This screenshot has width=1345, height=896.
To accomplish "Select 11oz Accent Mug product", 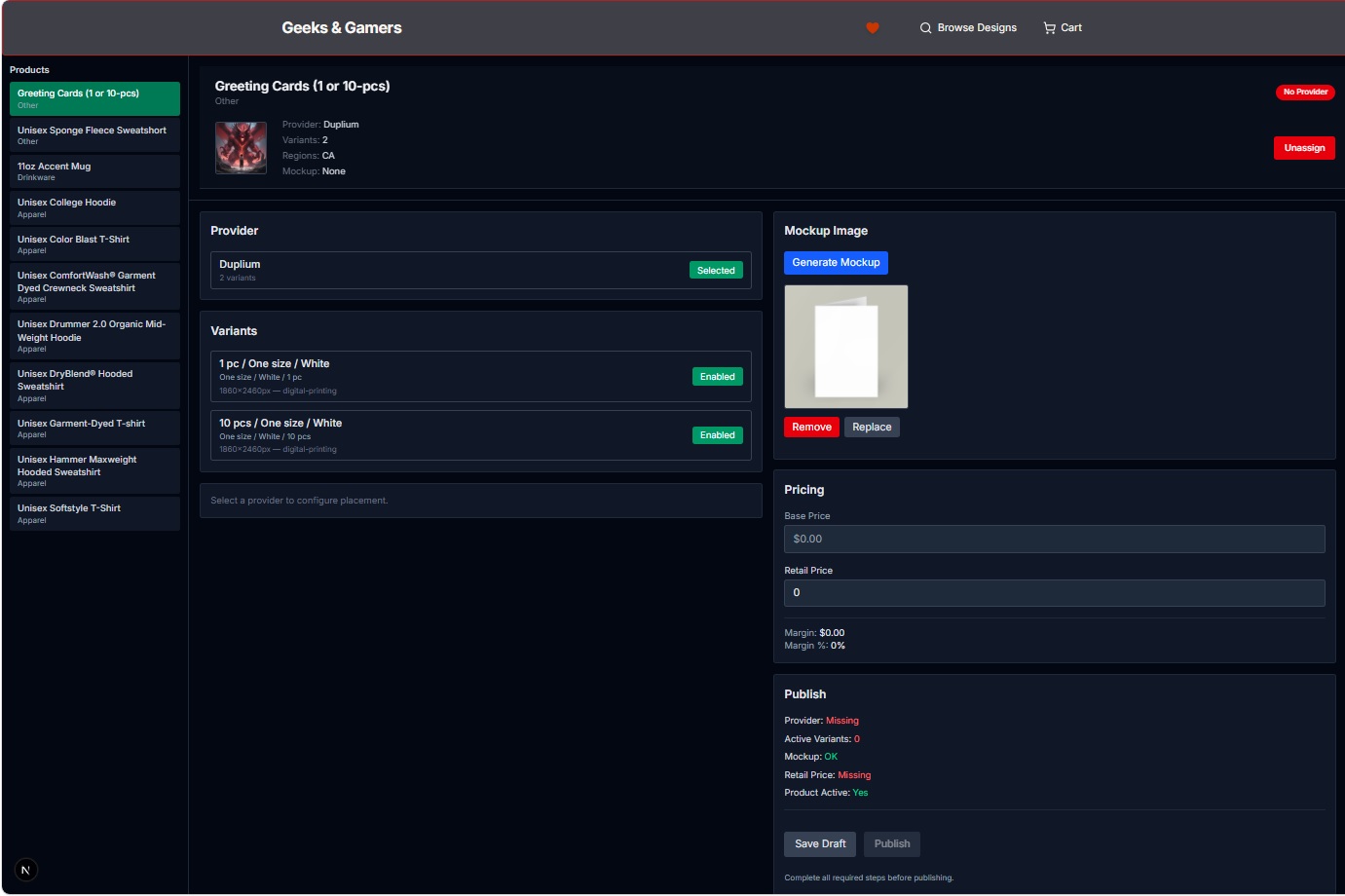I will [x=94, y=171].
